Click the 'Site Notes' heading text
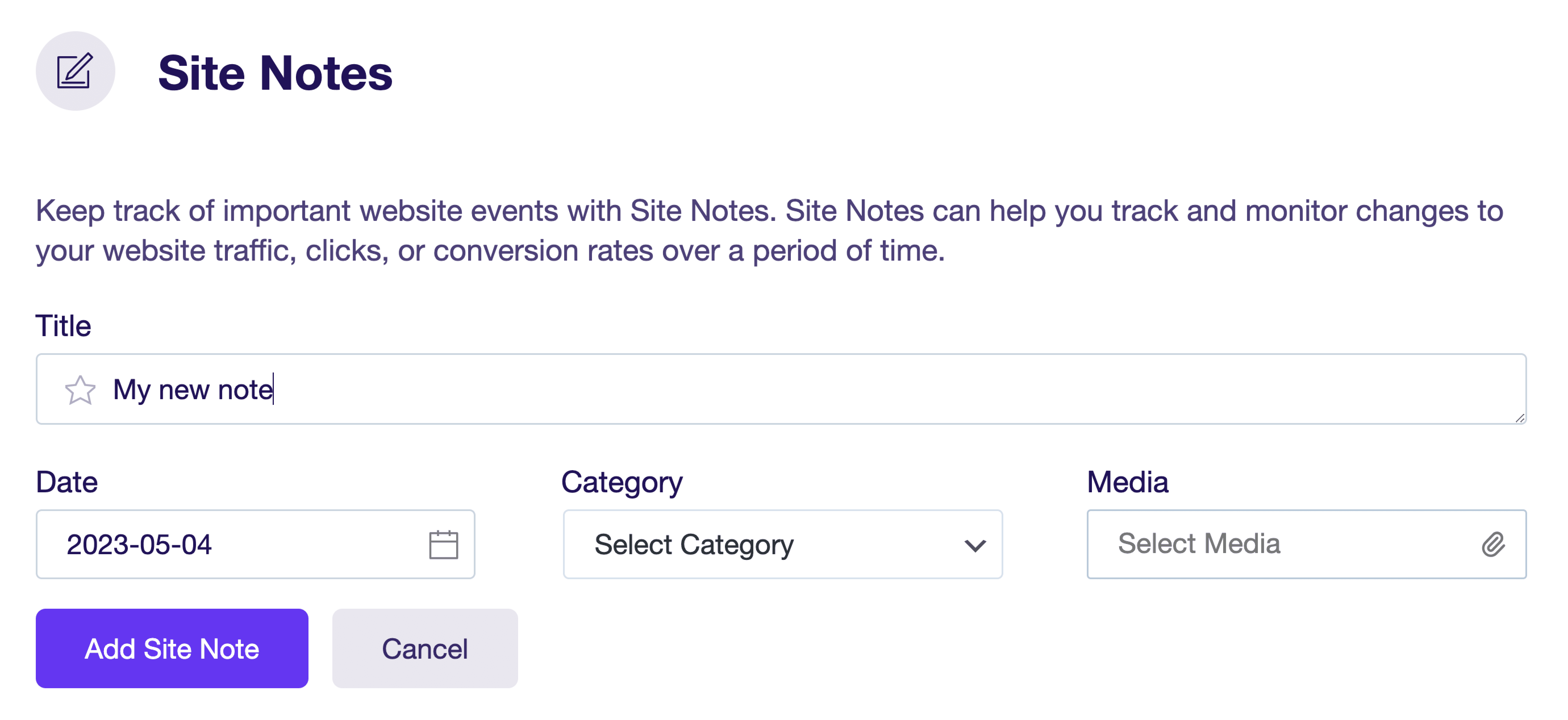 275,73
